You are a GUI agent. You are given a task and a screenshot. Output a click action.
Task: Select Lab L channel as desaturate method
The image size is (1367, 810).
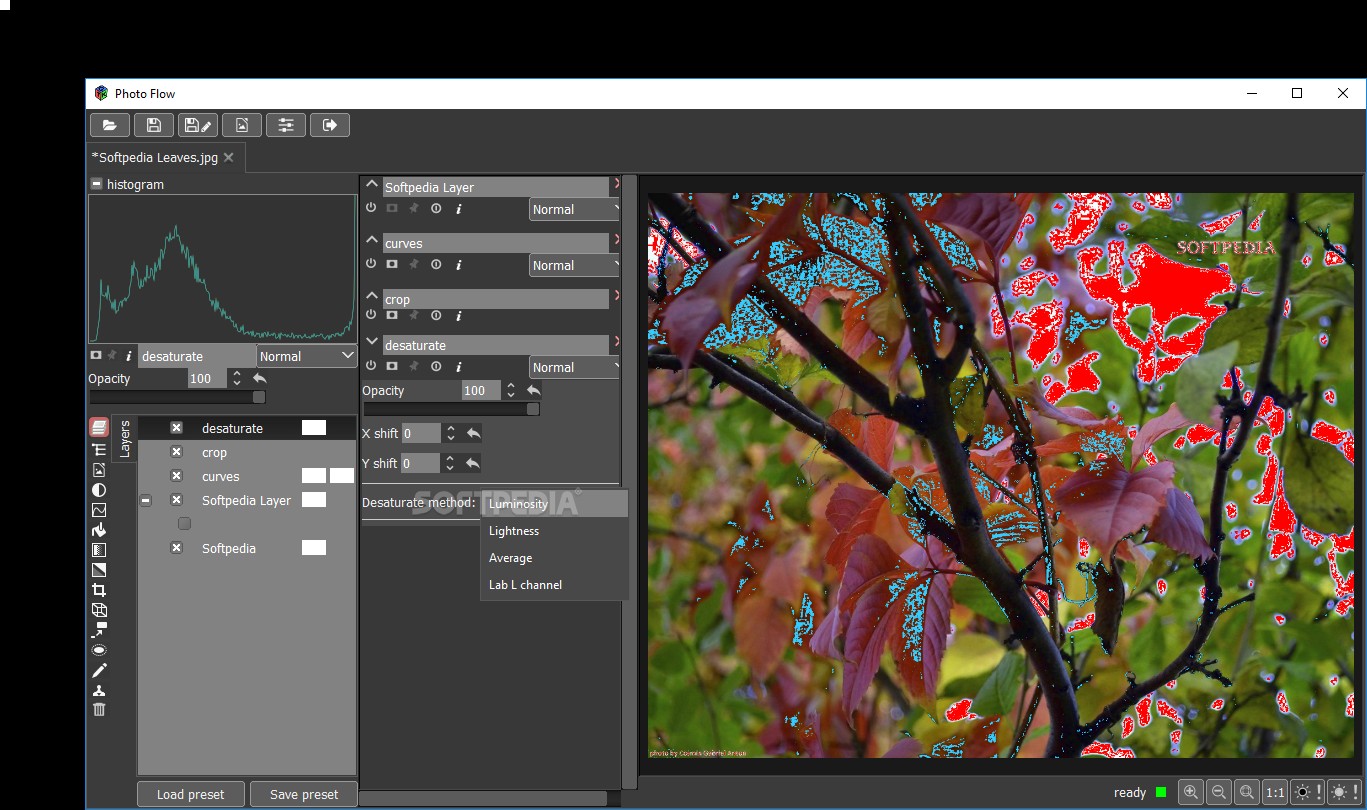click(524, 584)
